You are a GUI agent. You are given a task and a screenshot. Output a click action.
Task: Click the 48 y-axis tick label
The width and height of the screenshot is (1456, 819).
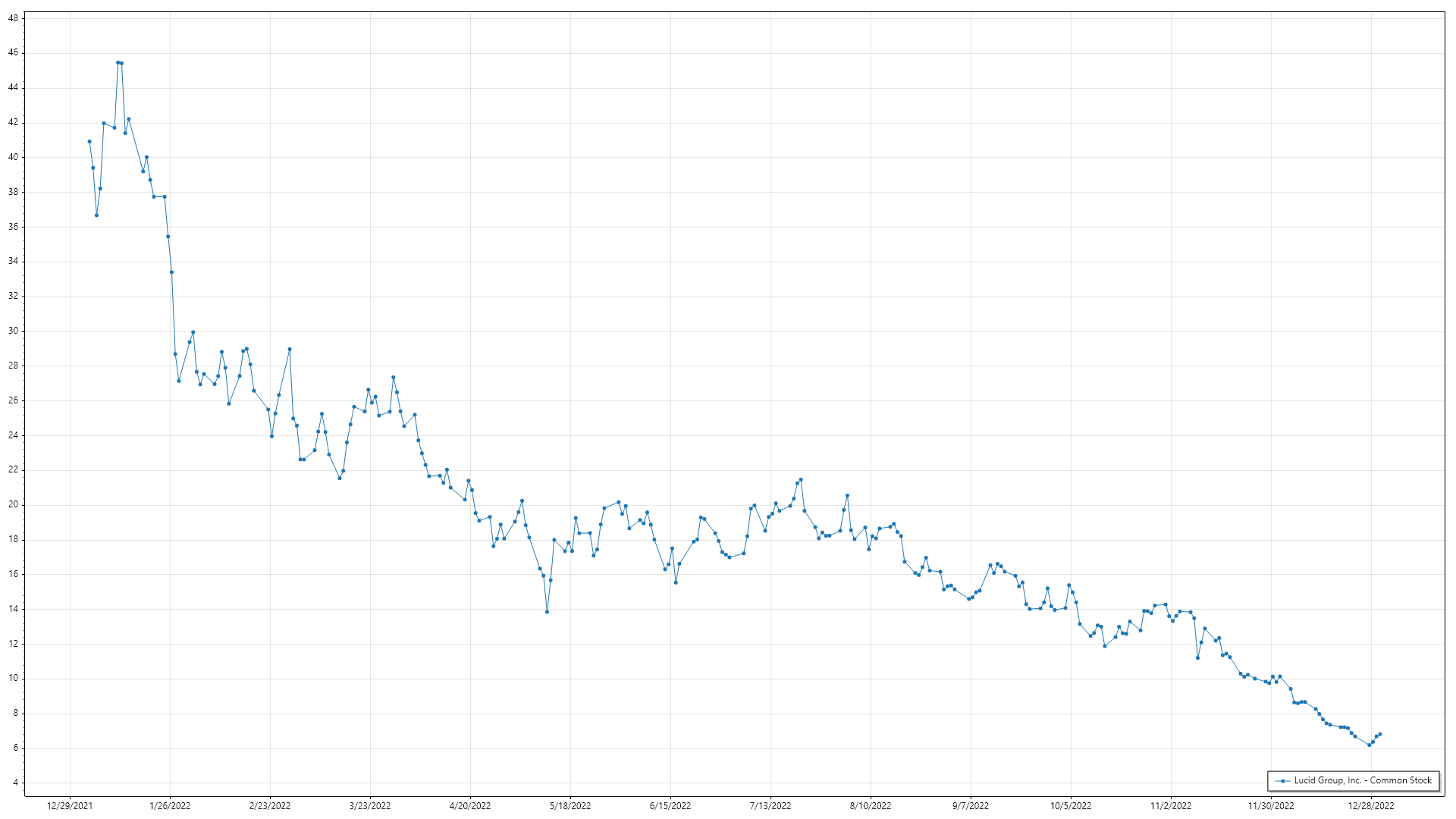[13, 18]
